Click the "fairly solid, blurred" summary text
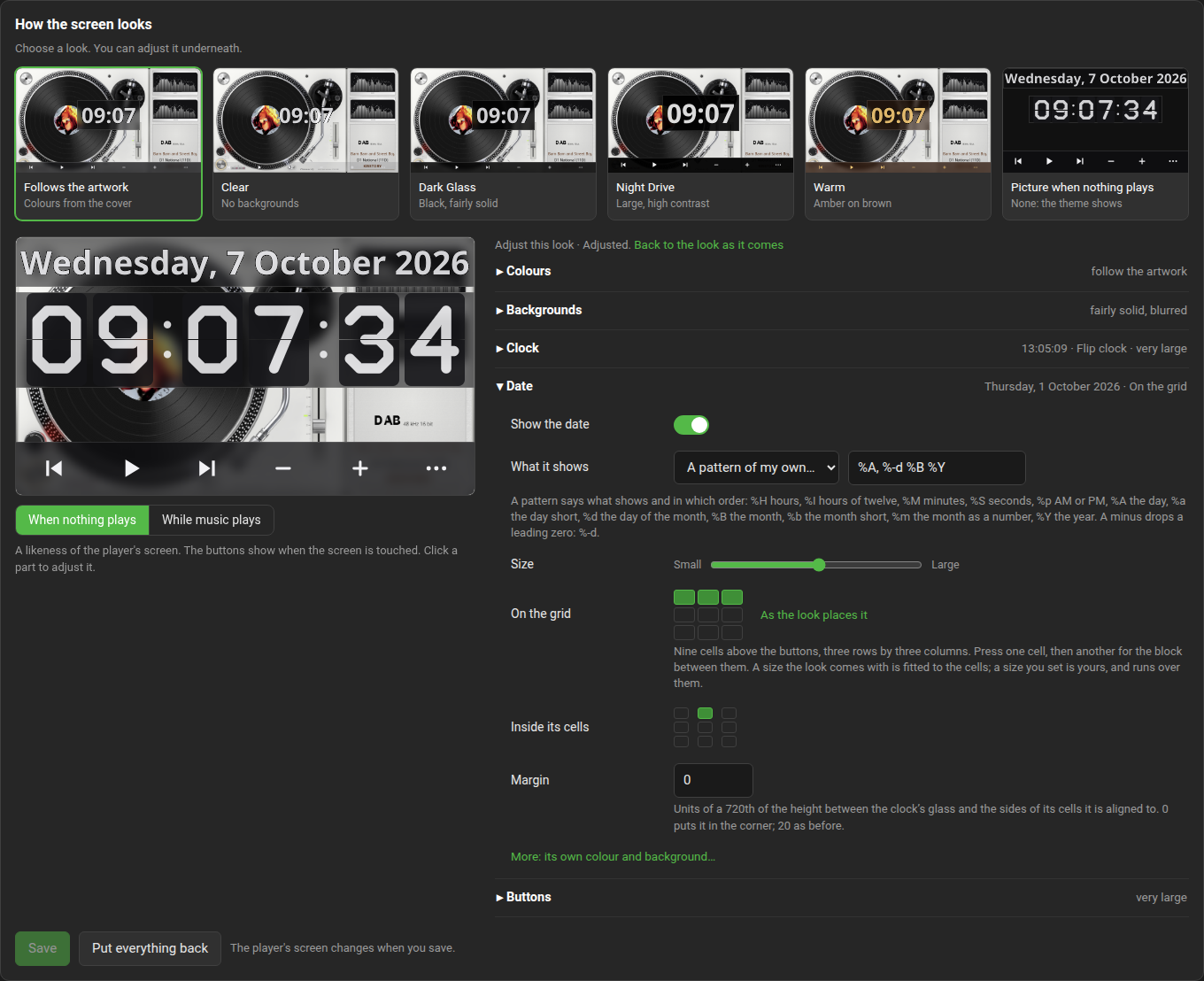Screen dimensions: 1204x981 click(x=1138, y=311)
